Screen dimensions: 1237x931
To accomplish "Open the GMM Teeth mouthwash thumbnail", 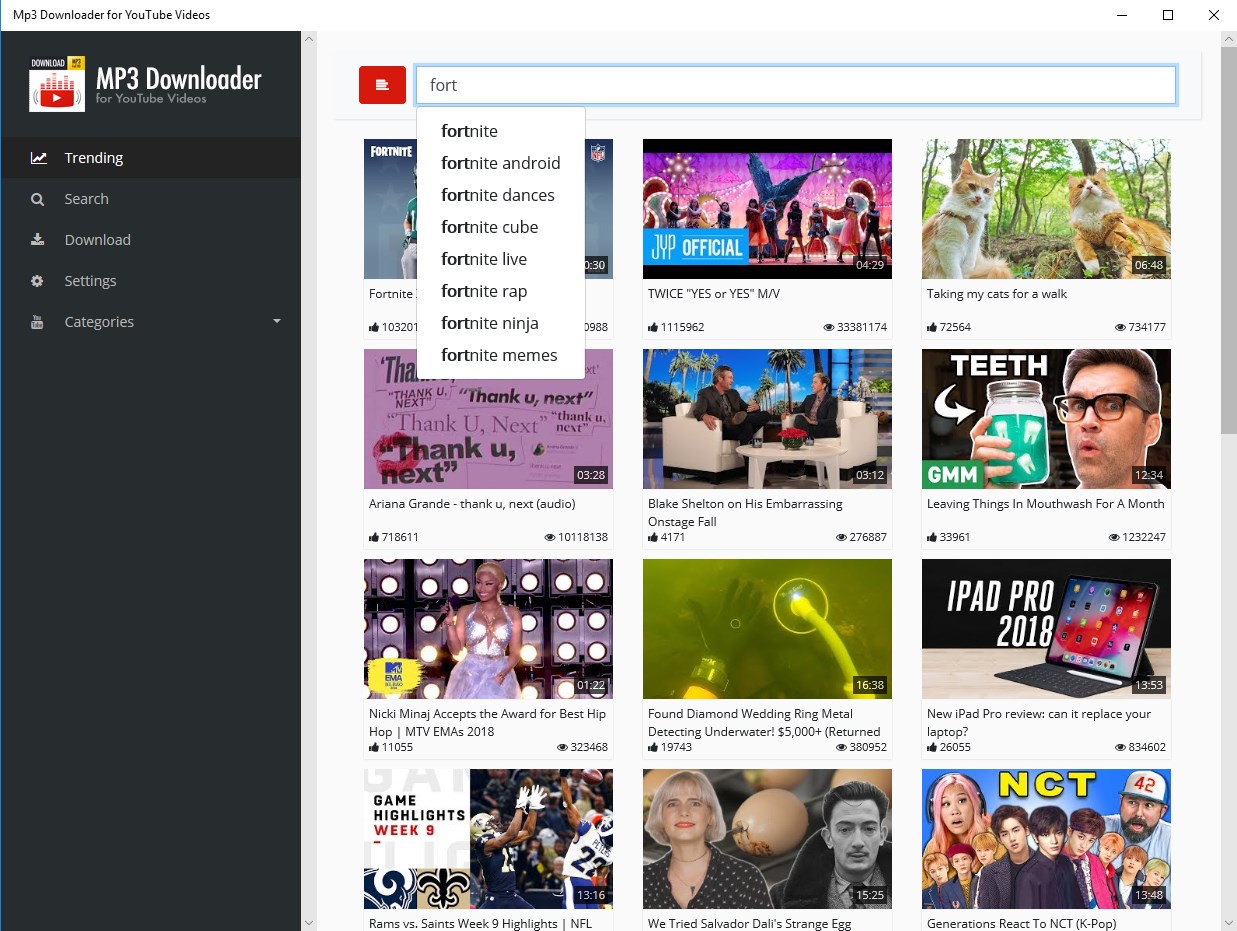I will 1046,419.
